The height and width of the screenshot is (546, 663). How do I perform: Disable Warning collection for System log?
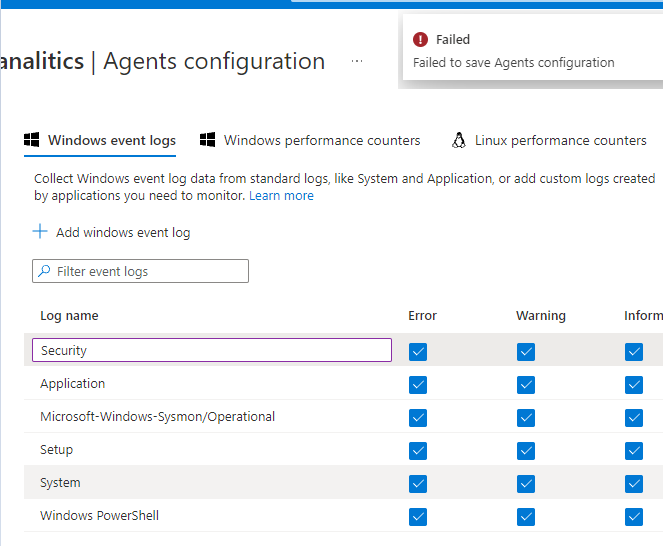[526, 484]
